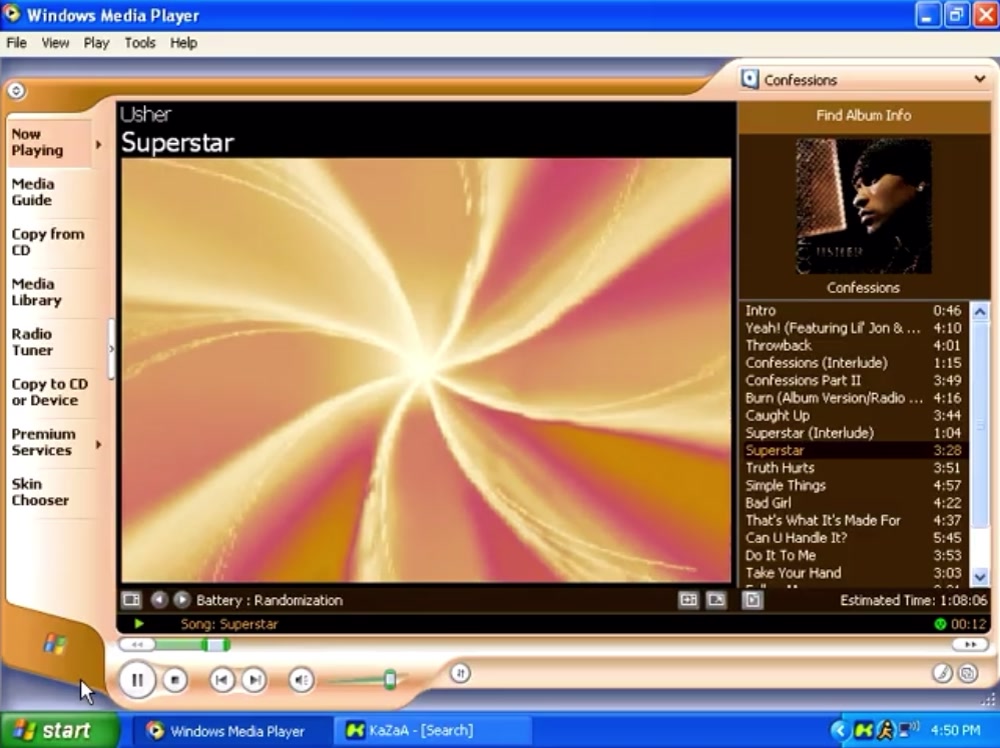Image resolution: width=1000 pixels, height=748 pixels.
Task: Select the Throwback track
Action: point(854,346)
